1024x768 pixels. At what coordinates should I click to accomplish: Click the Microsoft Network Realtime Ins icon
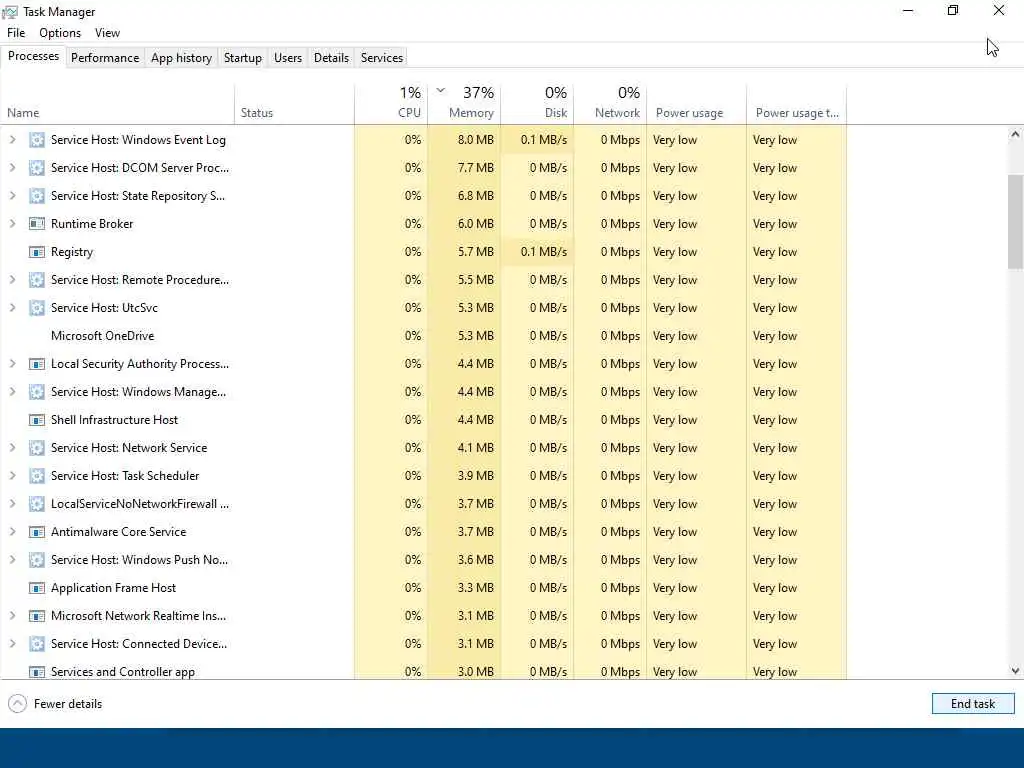pyautogui.click(x=37, y=616)
